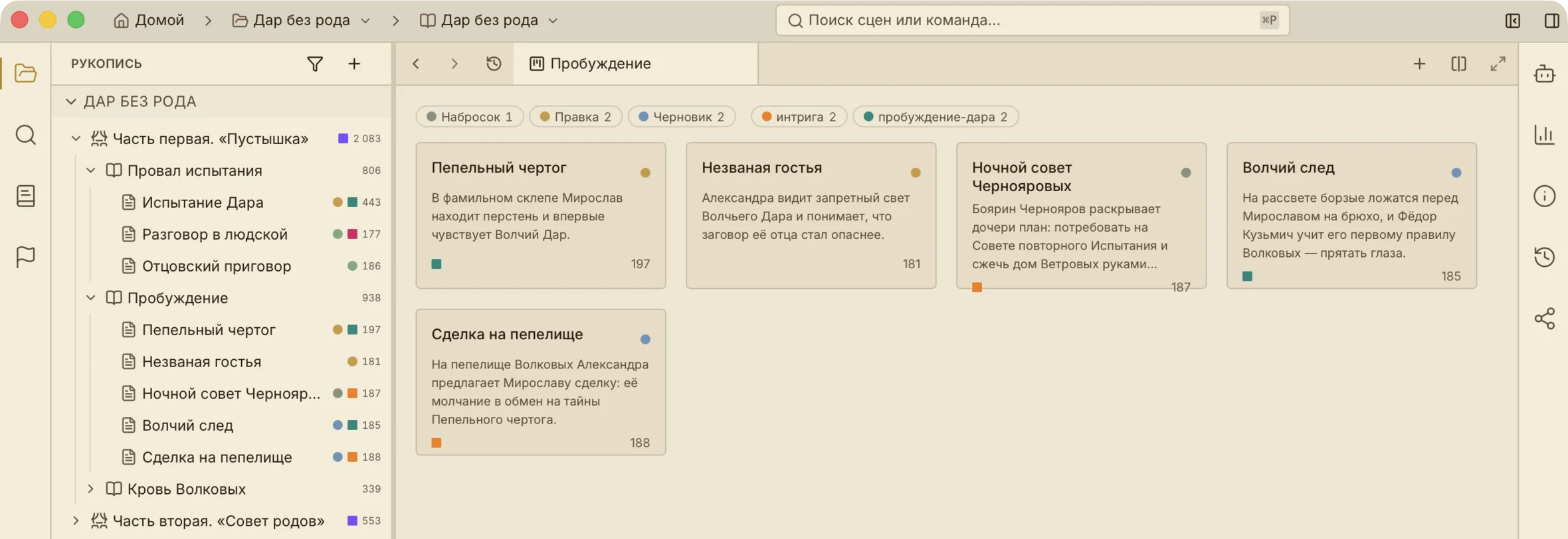
Task: Toggle the интрига tag filter chip
Action: (799, 117)
